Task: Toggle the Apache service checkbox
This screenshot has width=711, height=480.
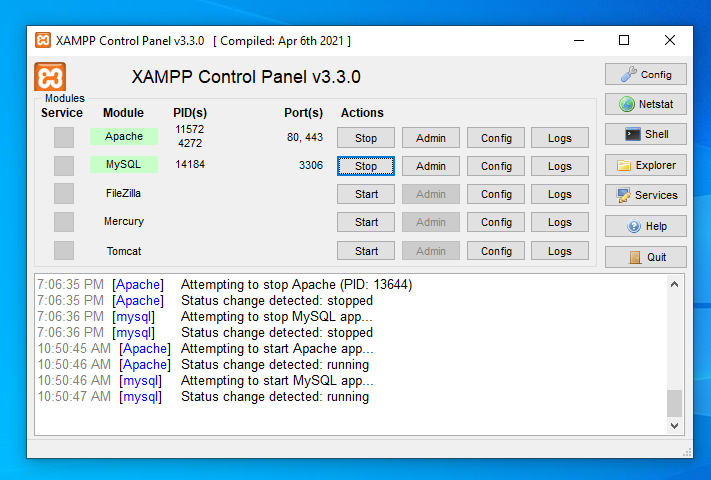Action: tap(64, 137)
